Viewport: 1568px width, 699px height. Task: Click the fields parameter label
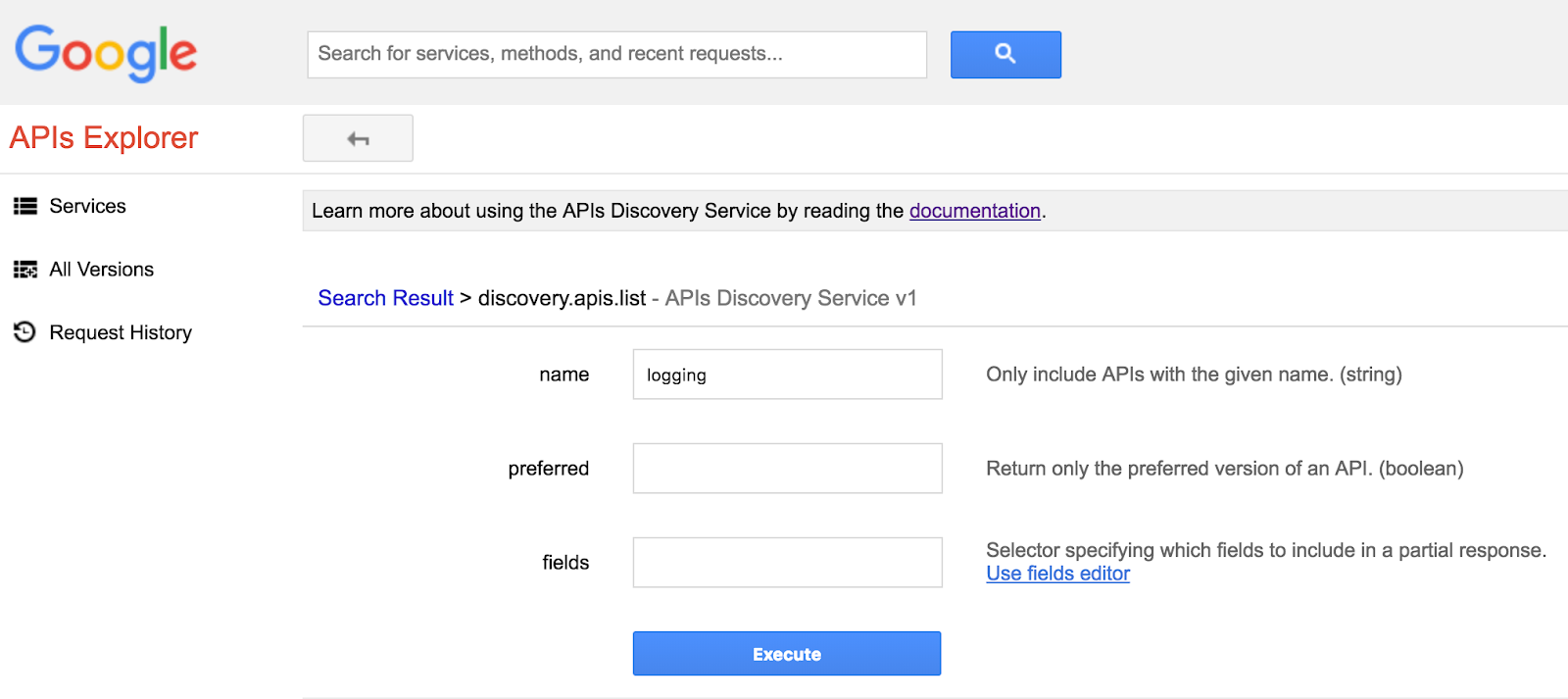pyautogui.click(x=566, y=563)
